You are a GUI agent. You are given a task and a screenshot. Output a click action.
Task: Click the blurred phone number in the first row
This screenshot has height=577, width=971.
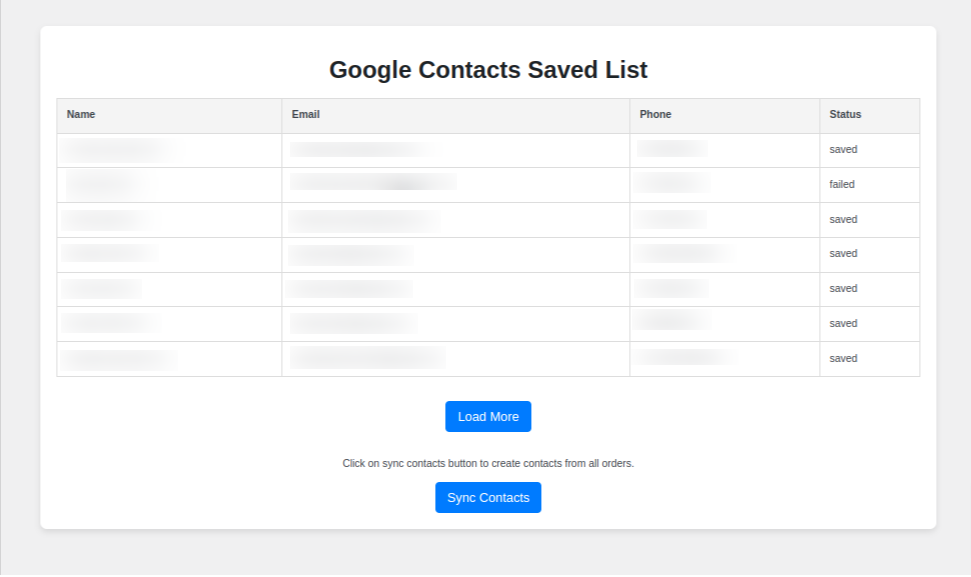point(672,149)
